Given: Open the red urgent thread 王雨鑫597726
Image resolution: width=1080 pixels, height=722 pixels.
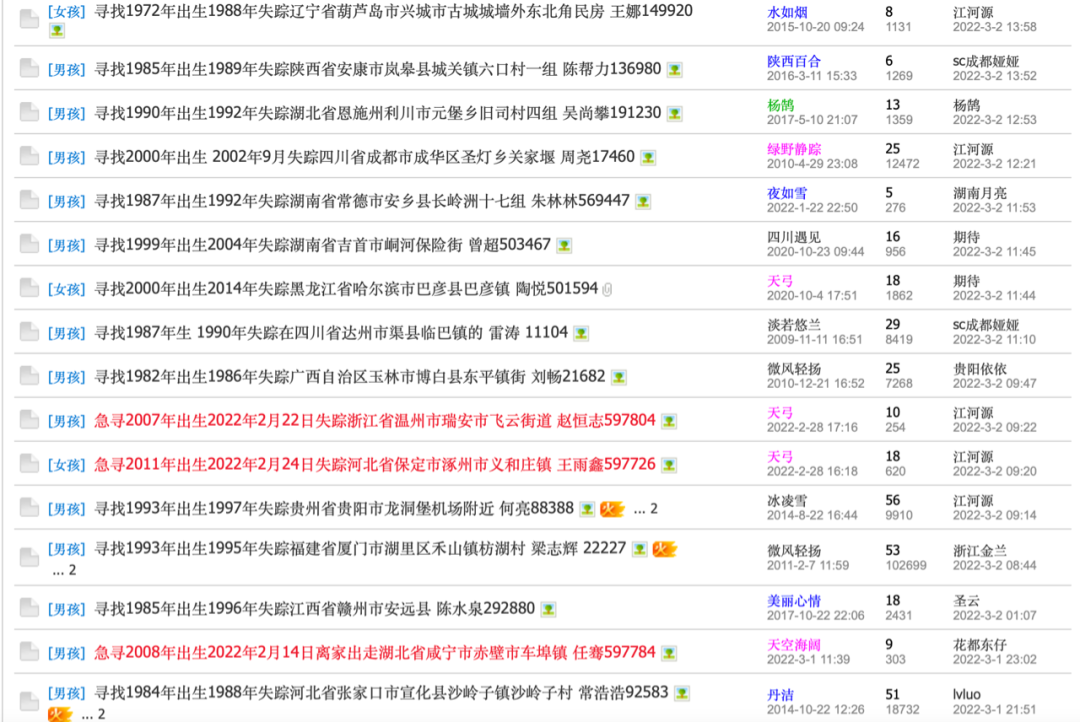Looking at the screenshot, I should [375, 464].
